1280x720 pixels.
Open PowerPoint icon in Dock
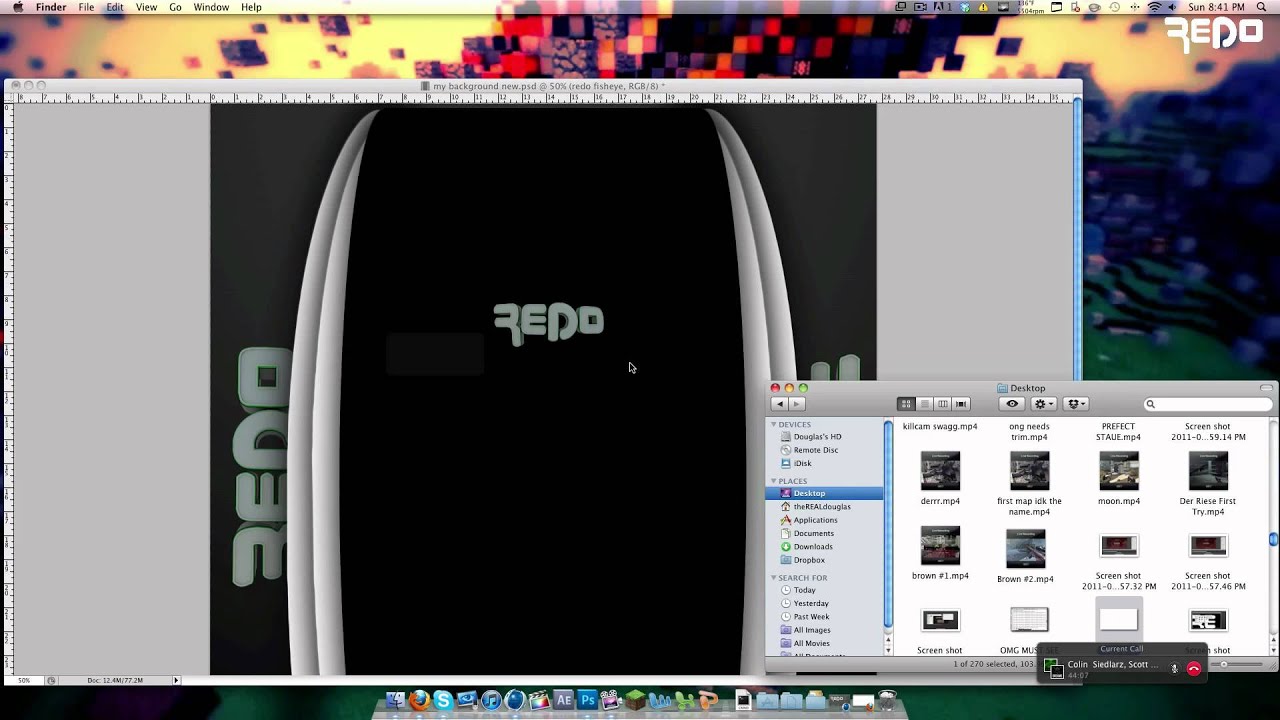click(709, 700)
